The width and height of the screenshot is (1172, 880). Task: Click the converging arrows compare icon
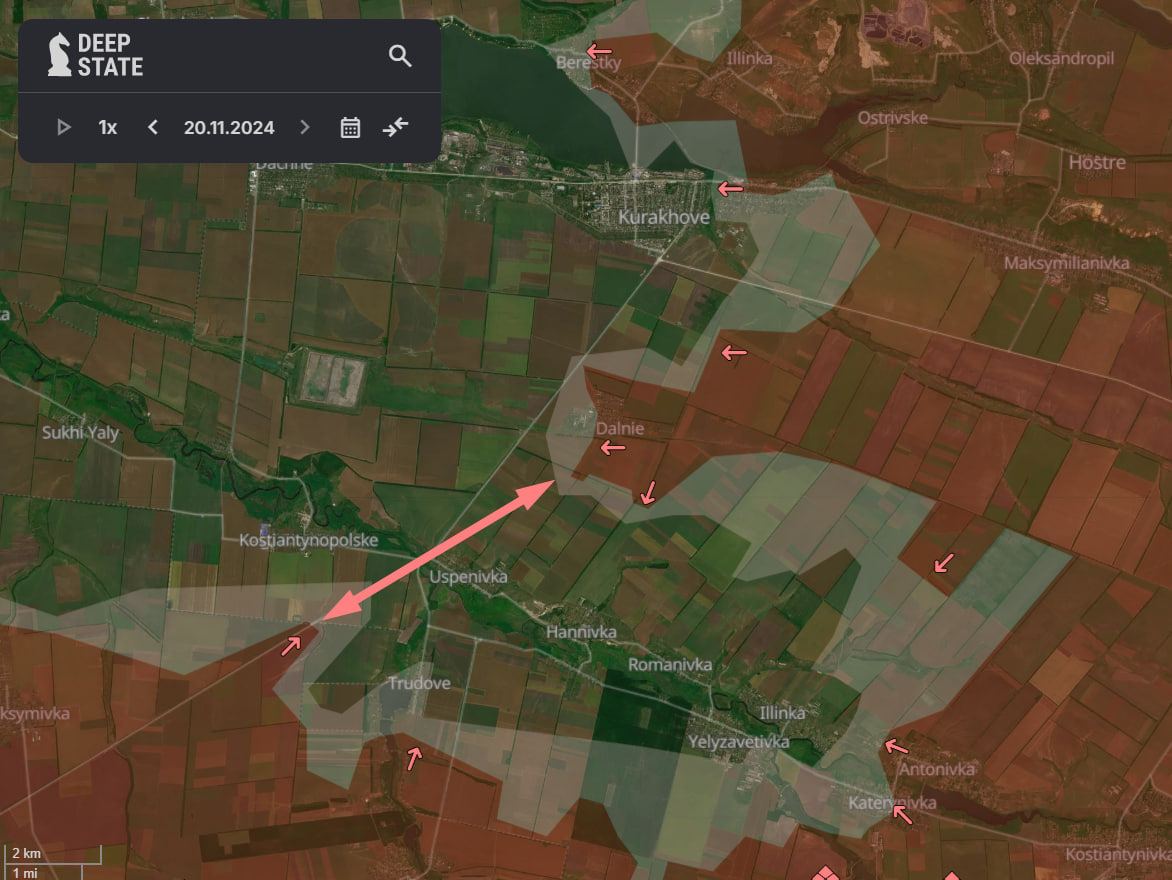[396, 127]
